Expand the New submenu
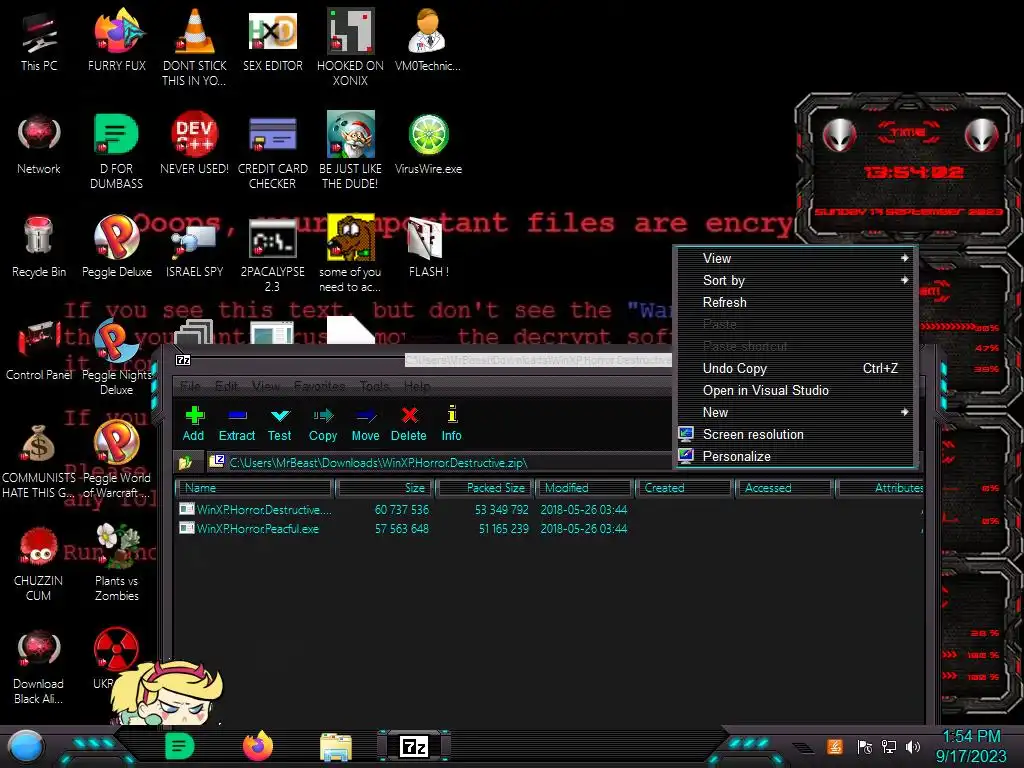Screen dimensions: 1024x768 [x=795, y=412]
